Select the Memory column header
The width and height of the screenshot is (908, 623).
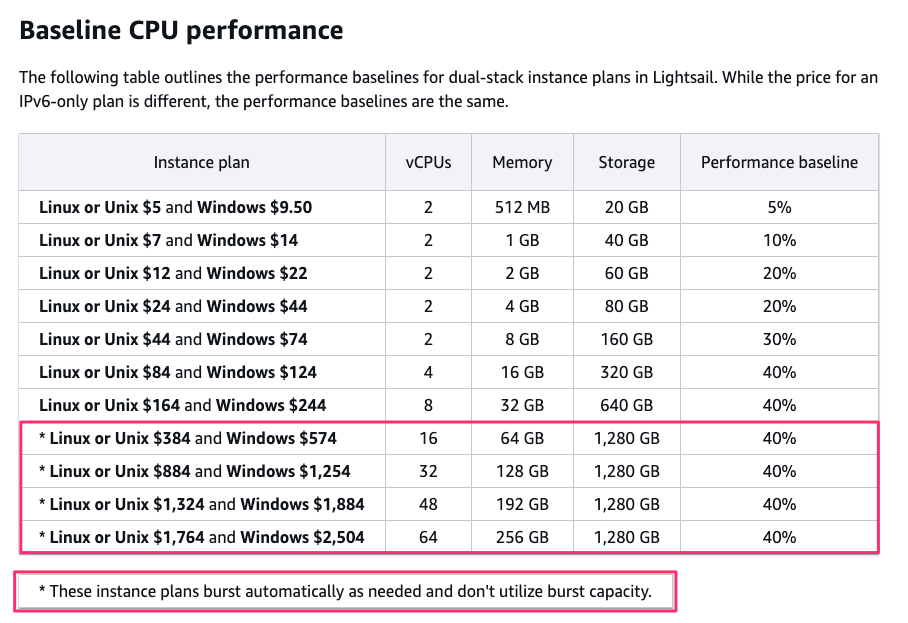point(522,162)
